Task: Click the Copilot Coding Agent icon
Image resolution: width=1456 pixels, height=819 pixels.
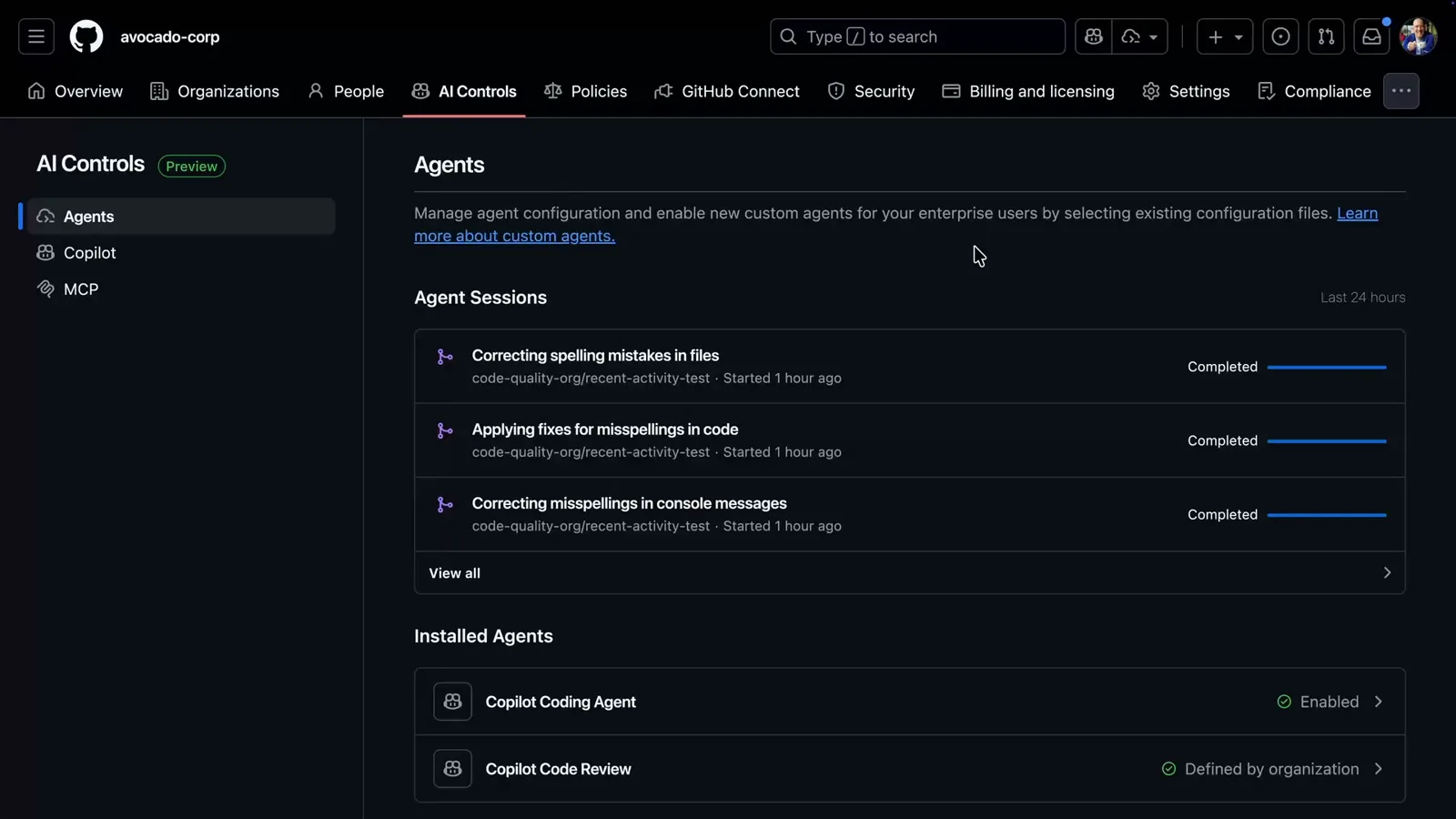Action: coord(452,702)
